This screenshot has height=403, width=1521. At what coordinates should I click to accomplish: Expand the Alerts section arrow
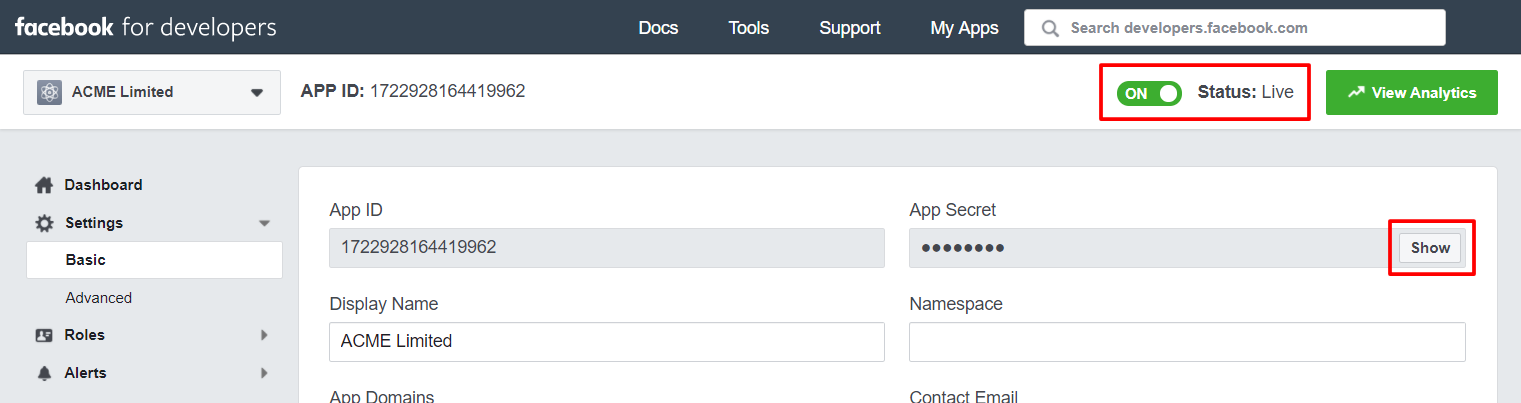coord(264,373)
